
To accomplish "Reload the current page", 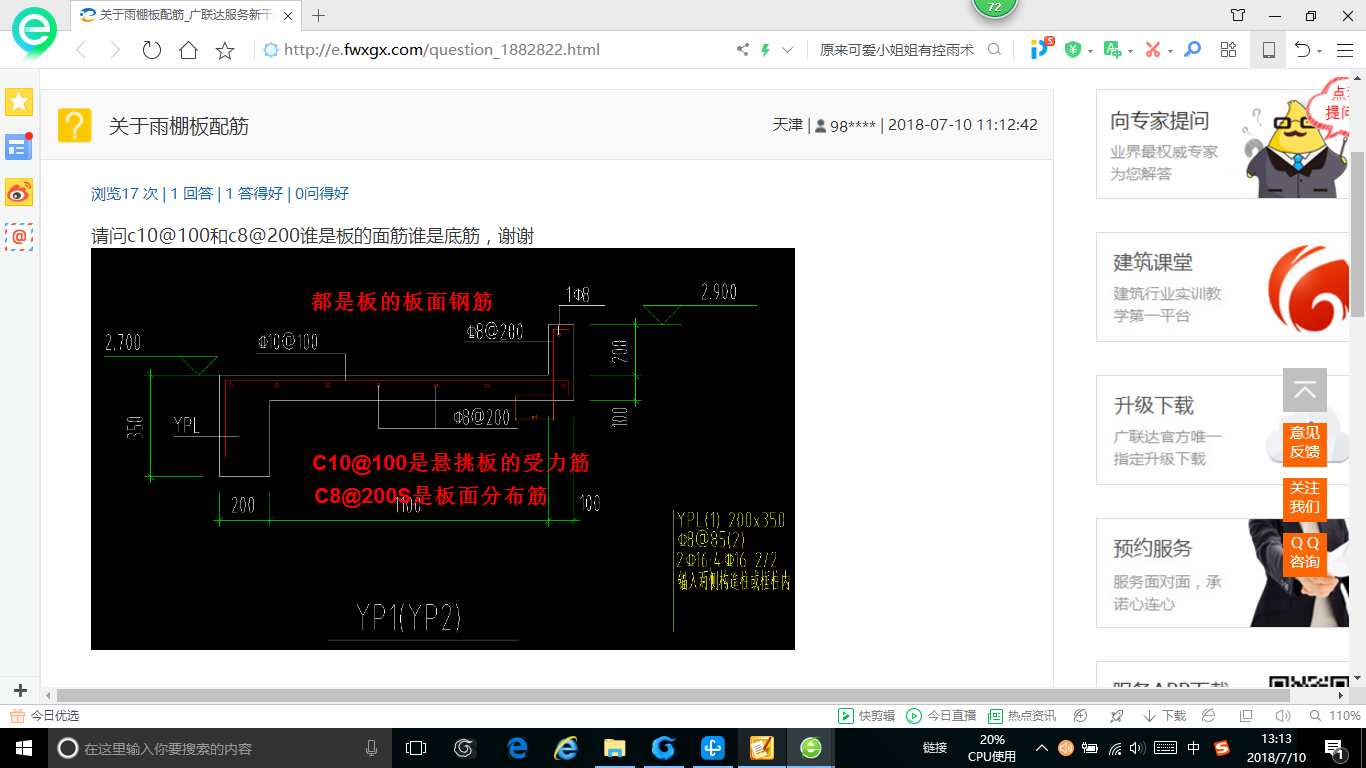I will click(x=152, y=50).
